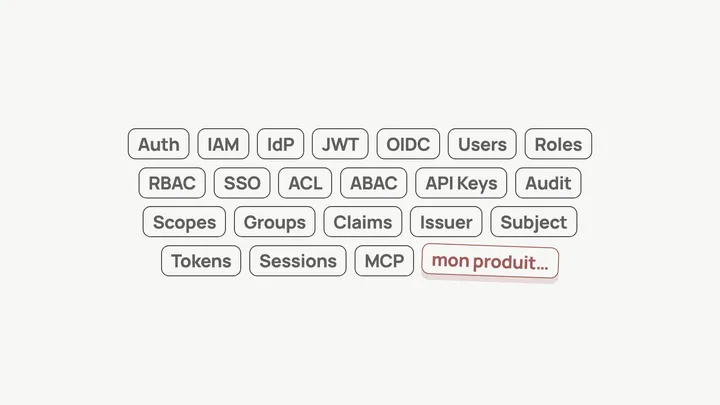Click the Audit chip
Image resolution: width=720 pixels, height=405 pixels.
548,183
